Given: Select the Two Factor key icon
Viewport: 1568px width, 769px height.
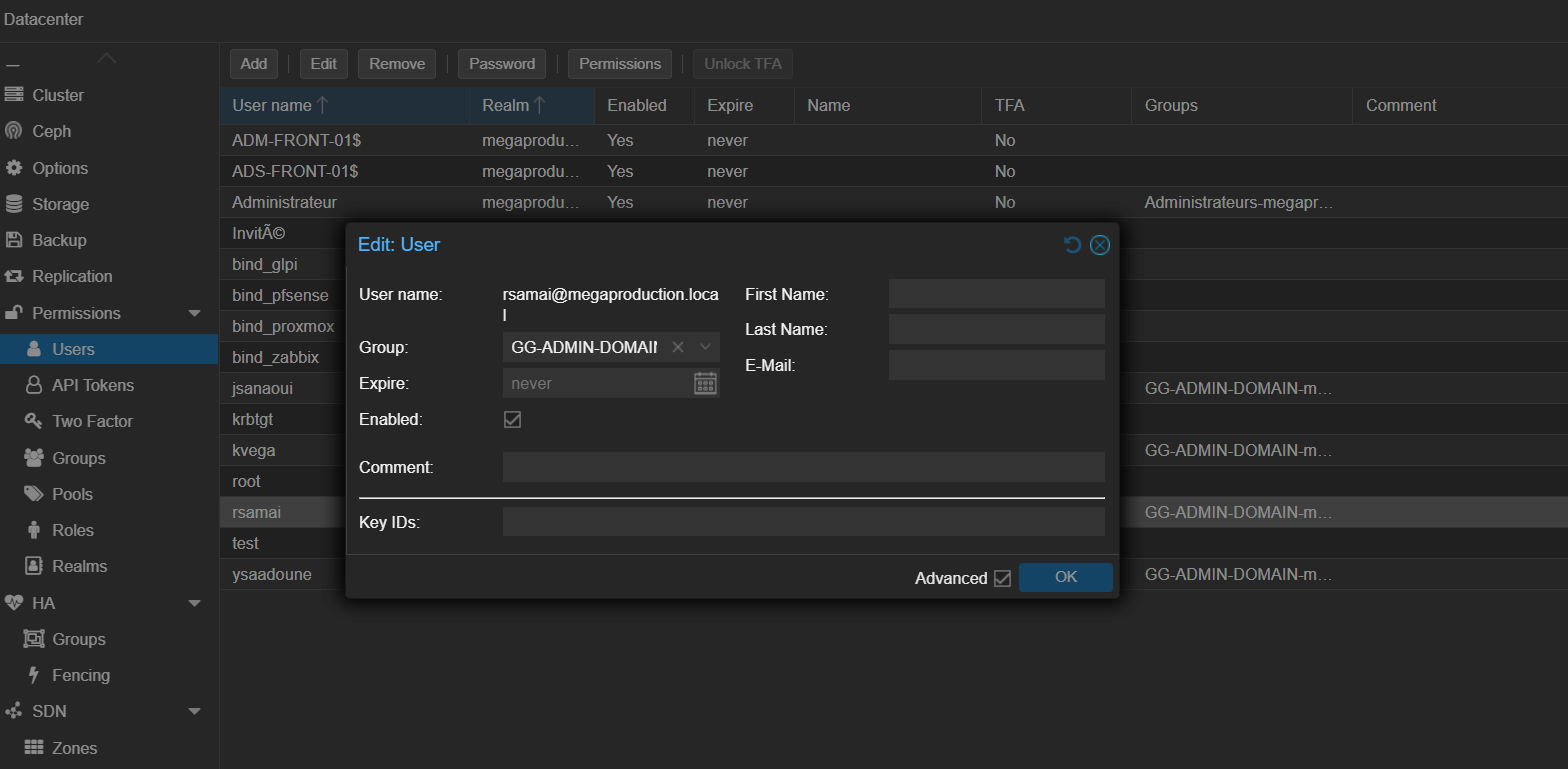Looking at the screenshot, I should (x=34, y=422).
